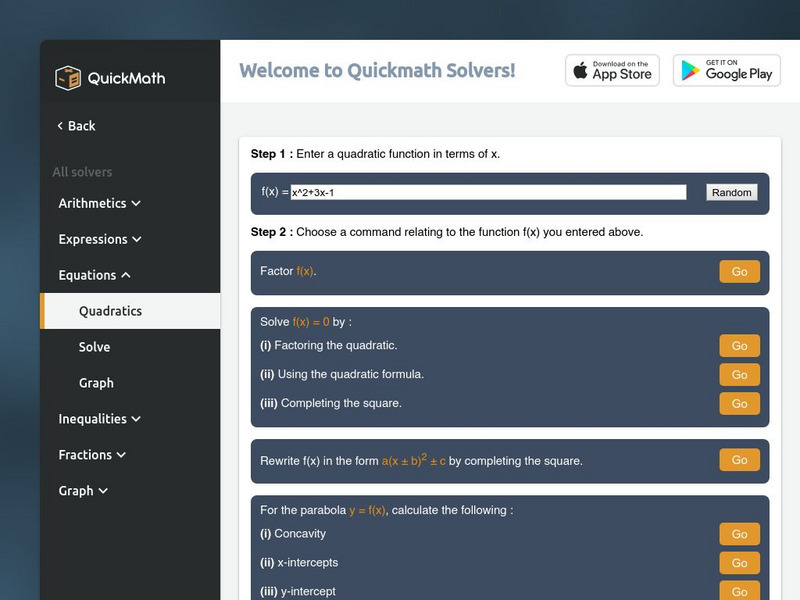Screen dimensions: 800x600
Task: Click the Apple logo in App Store badge
Action: (580, 70)
